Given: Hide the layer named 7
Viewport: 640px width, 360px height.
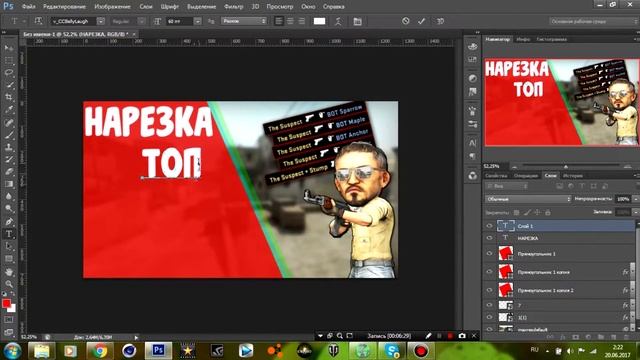Looking at the screenshot, I should click(x=489, y=305).
